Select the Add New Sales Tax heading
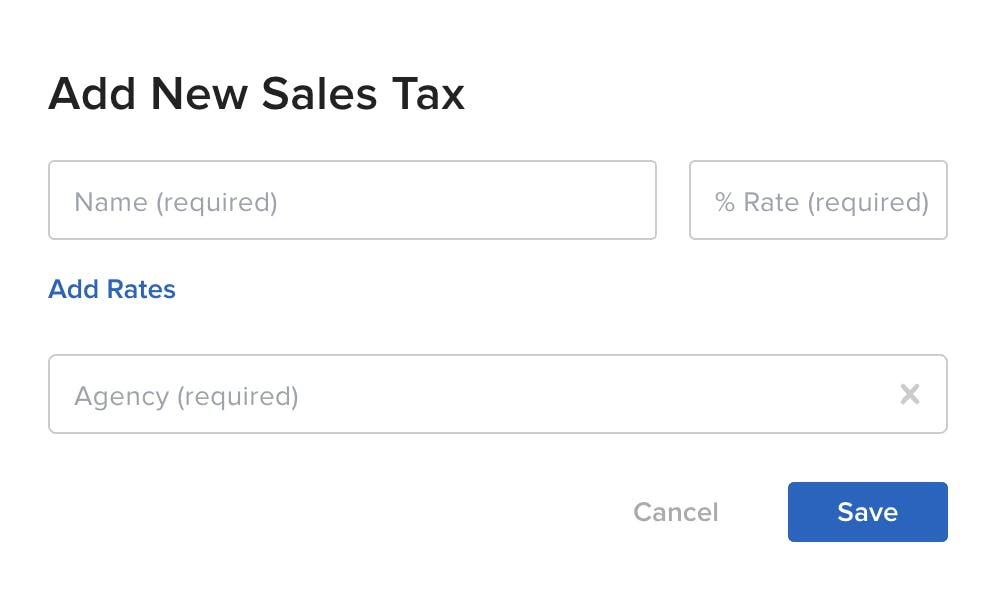Viewport: 990px width, 594px height. pyautogui.click(x=256, y=93)
